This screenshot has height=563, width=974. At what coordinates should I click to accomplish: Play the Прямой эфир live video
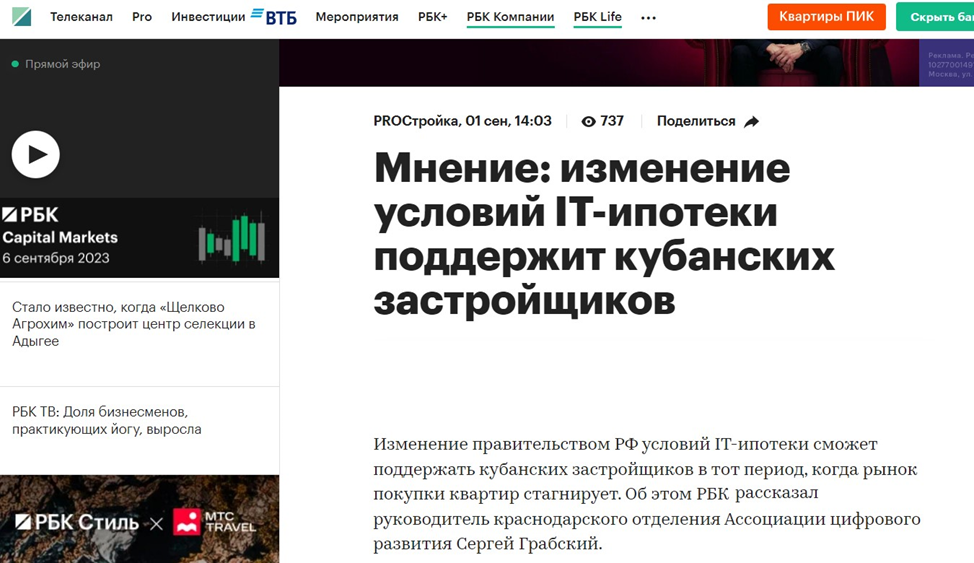(x=35, y=154)
